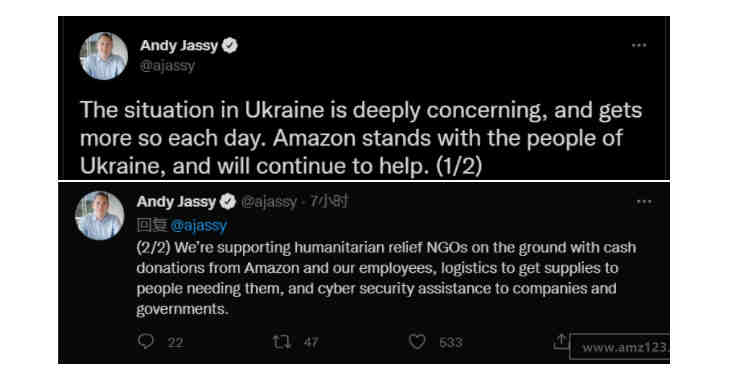Image resolution: width=729 pixels, height=380 pixels.
Task: Retweet the second Andy Jassy tweet
Action: tap(282, 342)
